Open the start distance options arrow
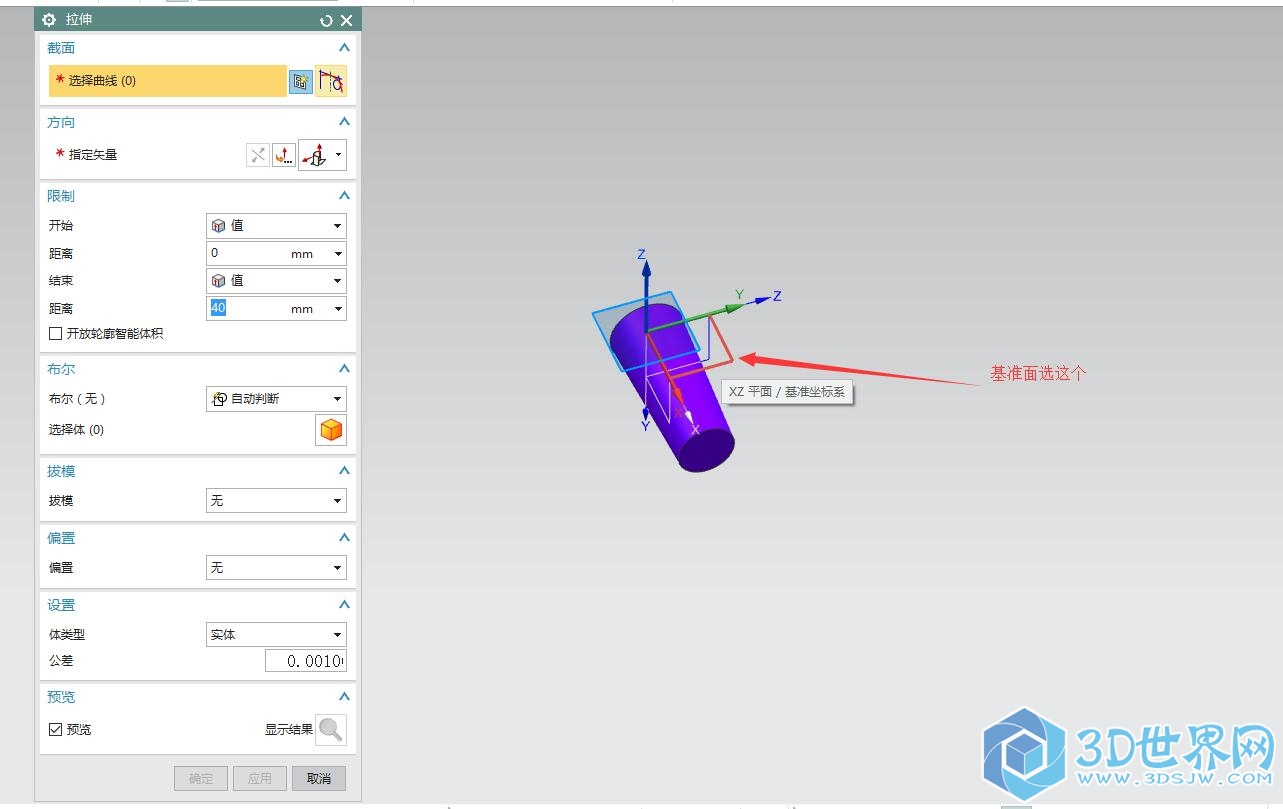1283x809 pixels. pos(338,254)
